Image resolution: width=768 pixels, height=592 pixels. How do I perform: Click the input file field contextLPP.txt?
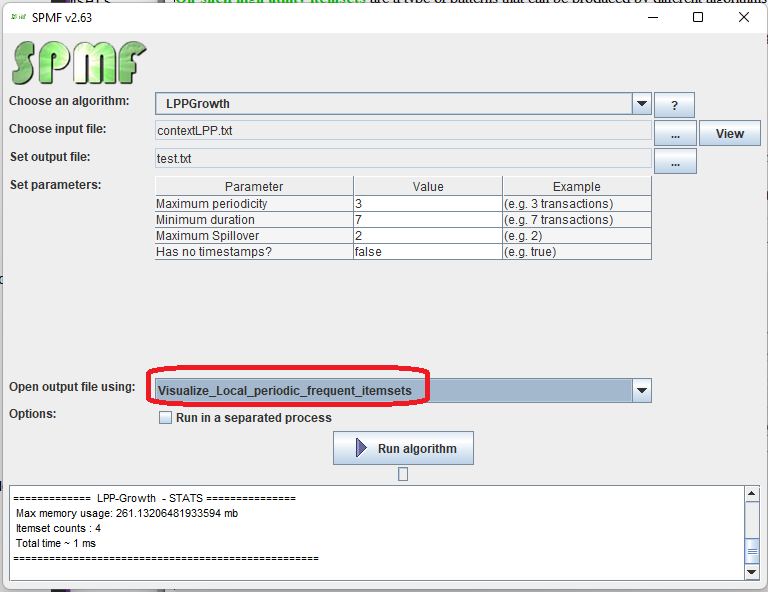403,130
